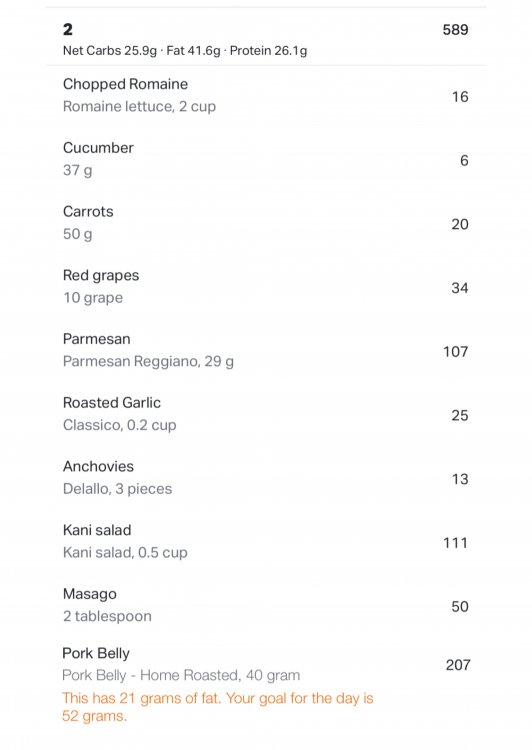Click the 589 total calories value
The height and width of the screenshot is (750, 532).
[455, 30]
